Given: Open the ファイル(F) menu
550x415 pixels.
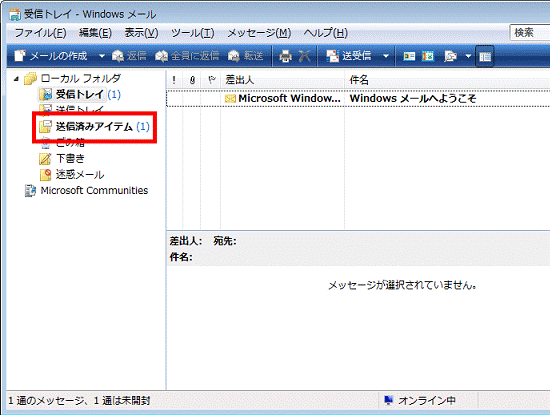Looking at the screenshot, I should (40, 33).
